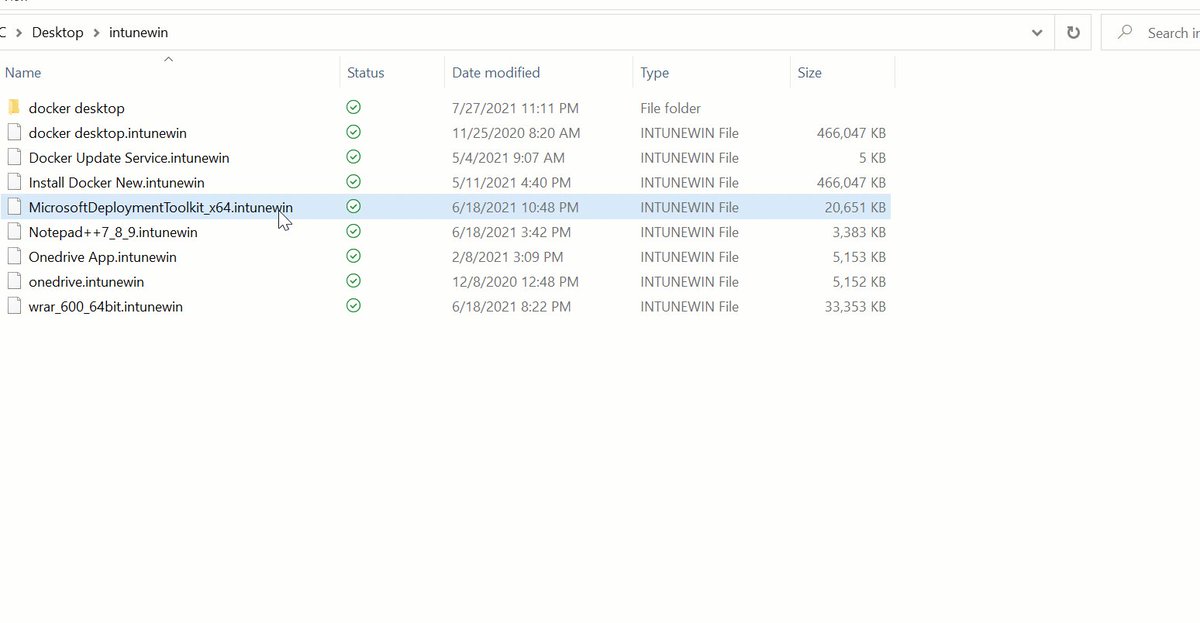The width and height of the screenshot is (1200, 623).
Task: Click size value 33,353 KB
Action: coord(855,307)
